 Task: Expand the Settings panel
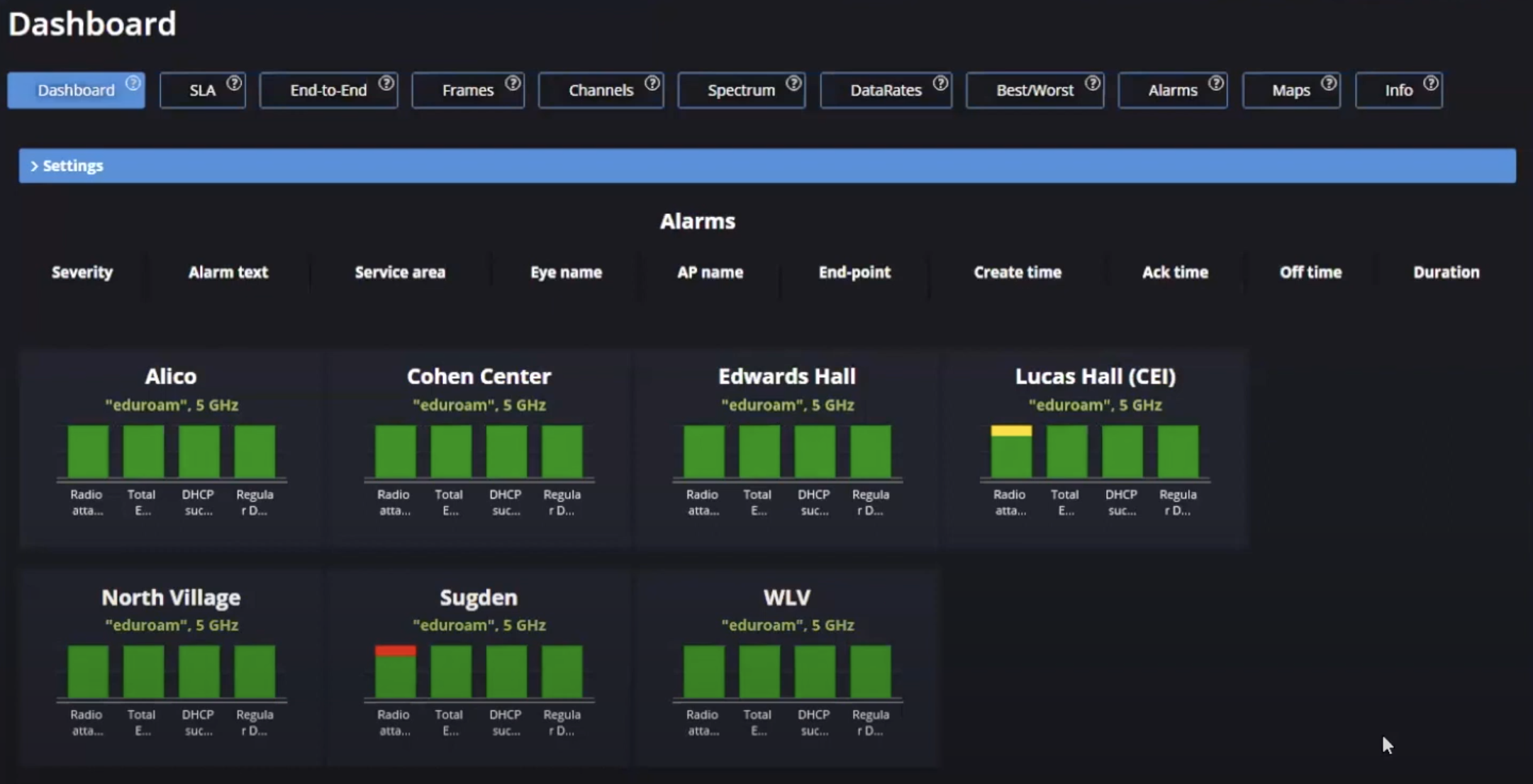(72, 165)
